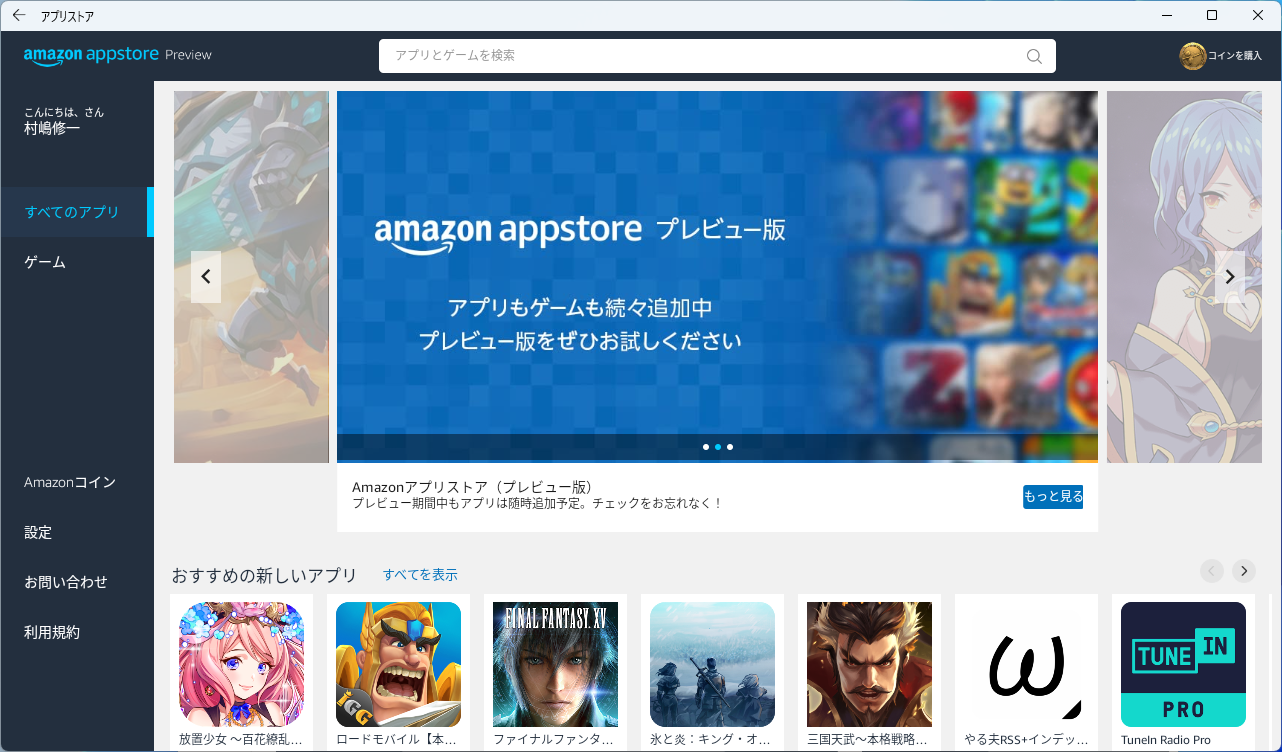1282x752 pixels.
Task: Focus the アプリとゲームを検索 search field
Action: (x=717, y=56)
